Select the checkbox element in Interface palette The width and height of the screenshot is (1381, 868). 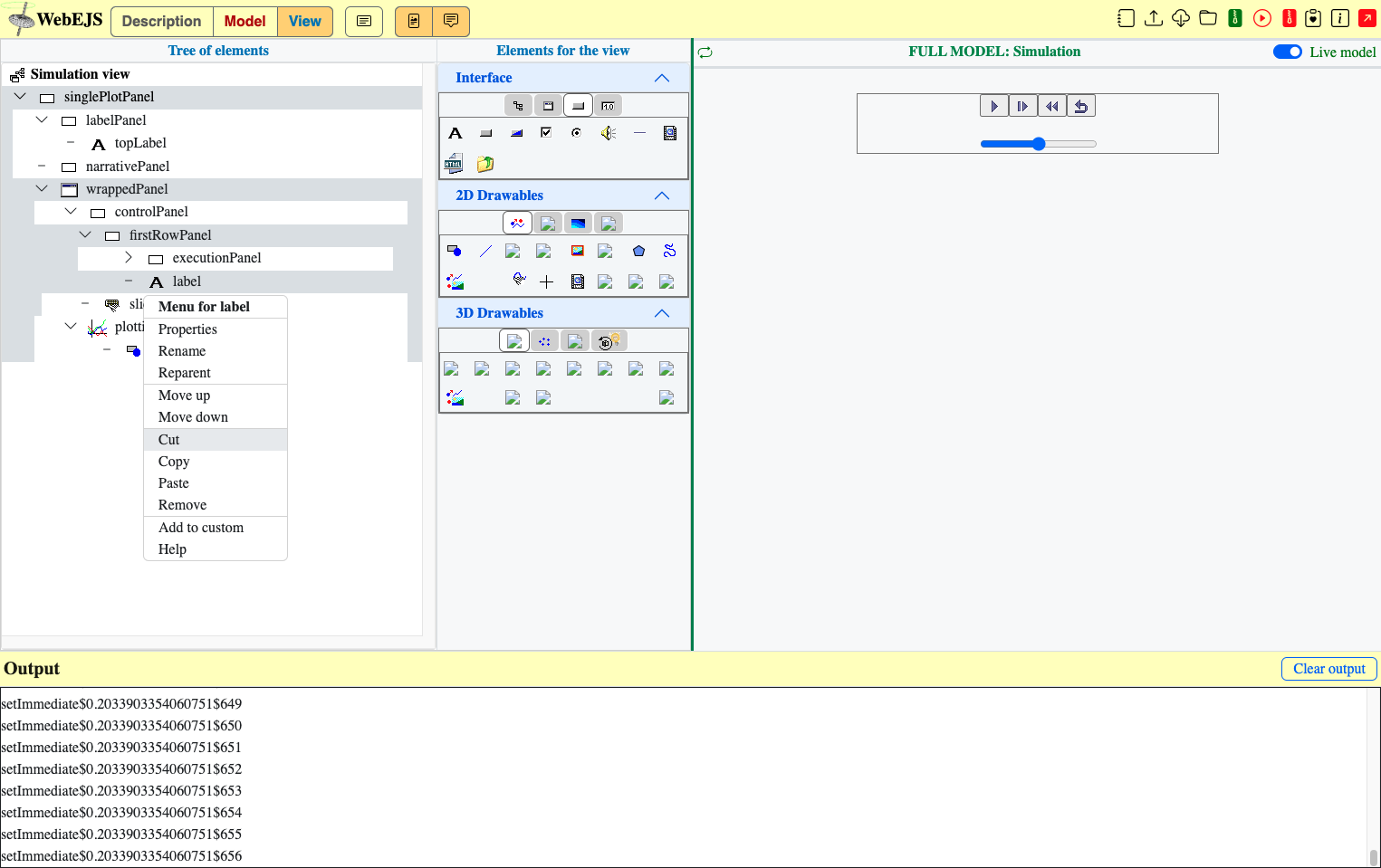coord(546,132)
